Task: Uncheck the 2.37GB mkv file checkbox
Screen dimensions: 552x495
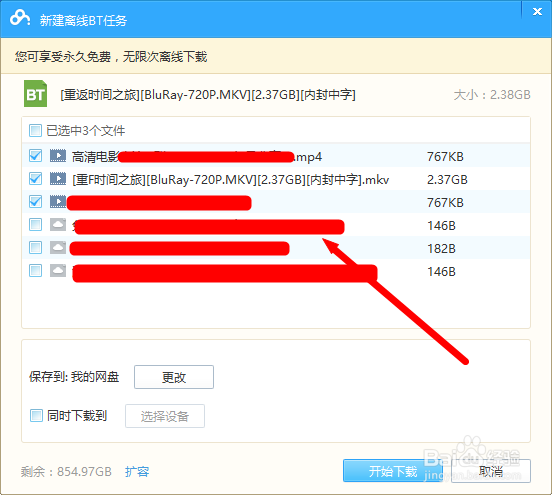Action: point(35,179)
